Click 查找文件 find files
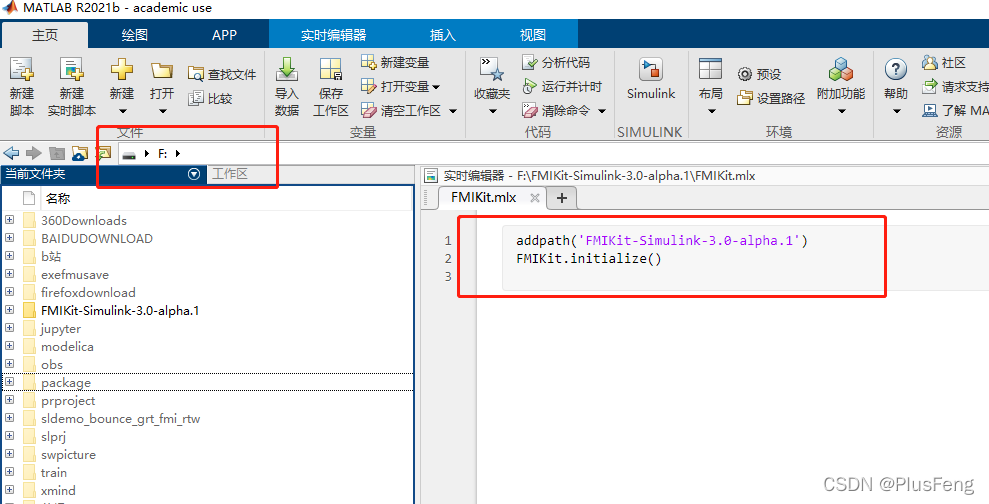This screenshot has width=989, height=504. (222, 74)
